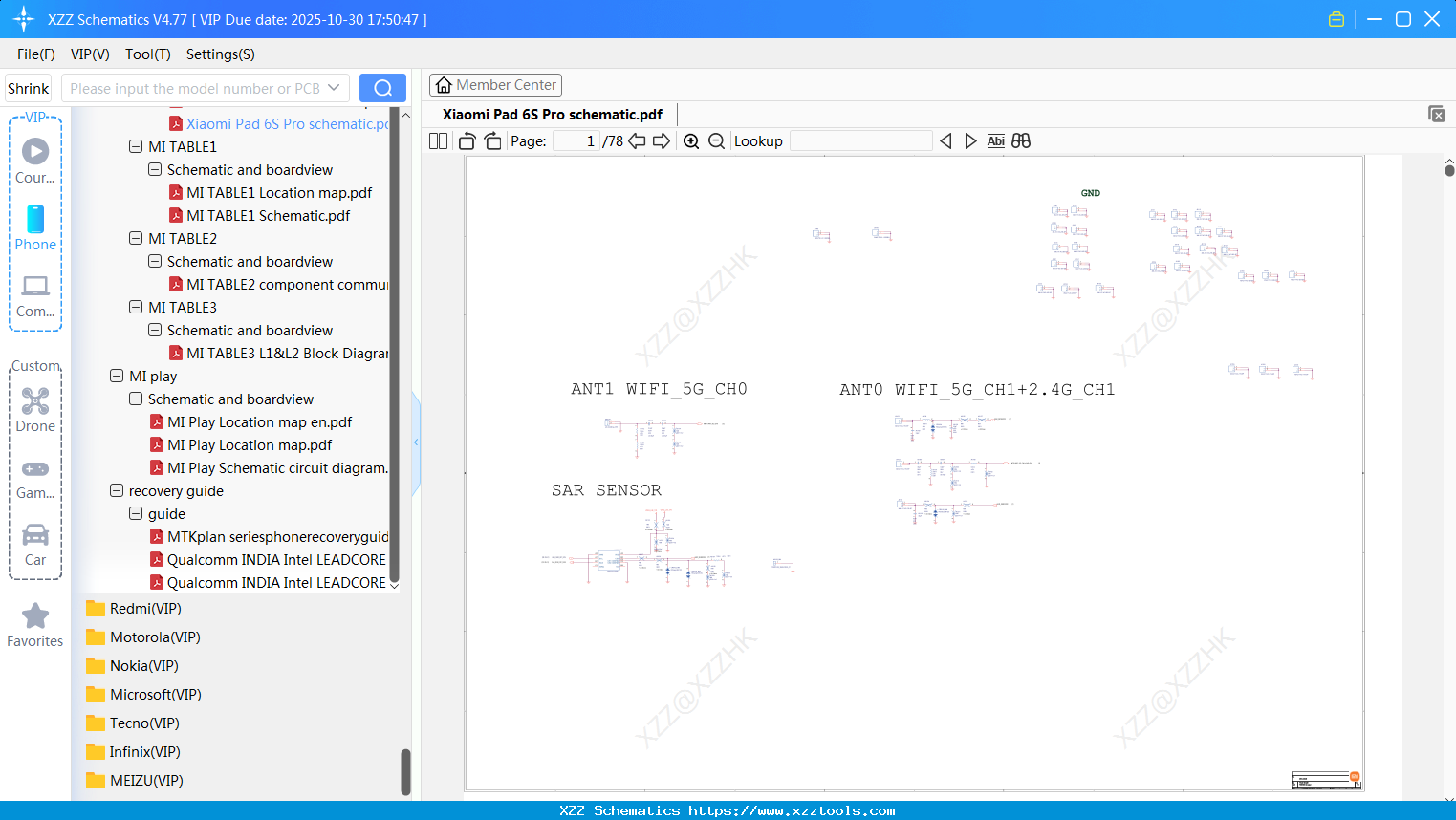Viewport: 1456px width, 820px height.
Task: Open the MI TABLE1 Location map.pdf file
Action: (x=279, y=193)
